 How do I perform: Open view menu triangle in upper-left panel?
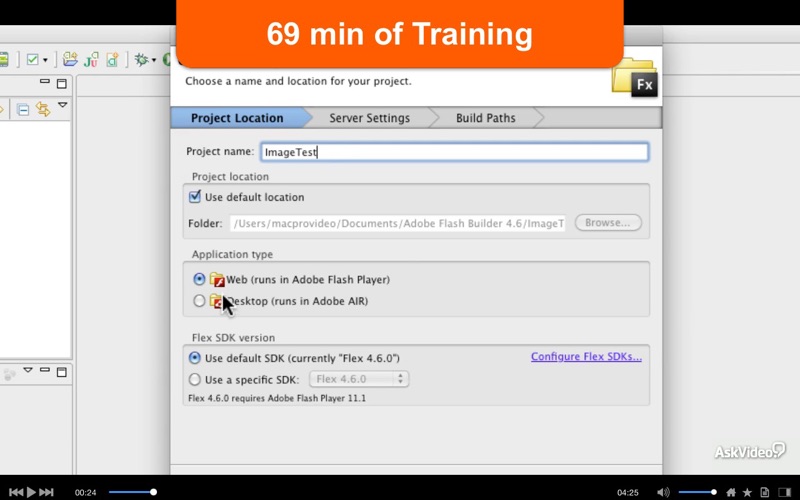pos(62,105)
